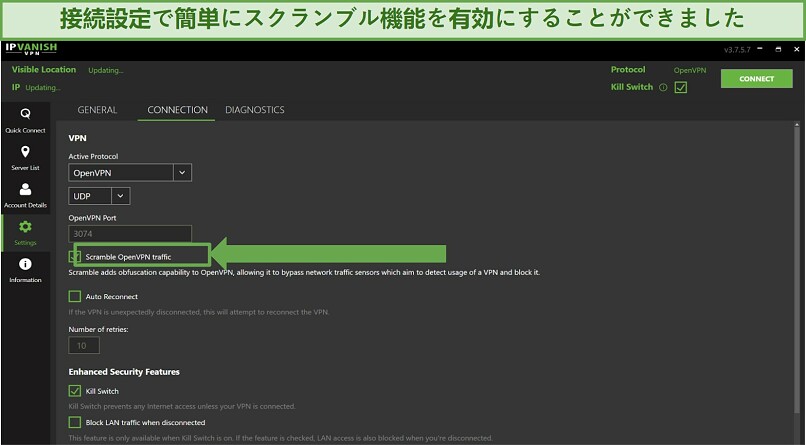Switch to the GENERAL tab
The width and height of the screenshot is (806, 445).
point(97,110)
